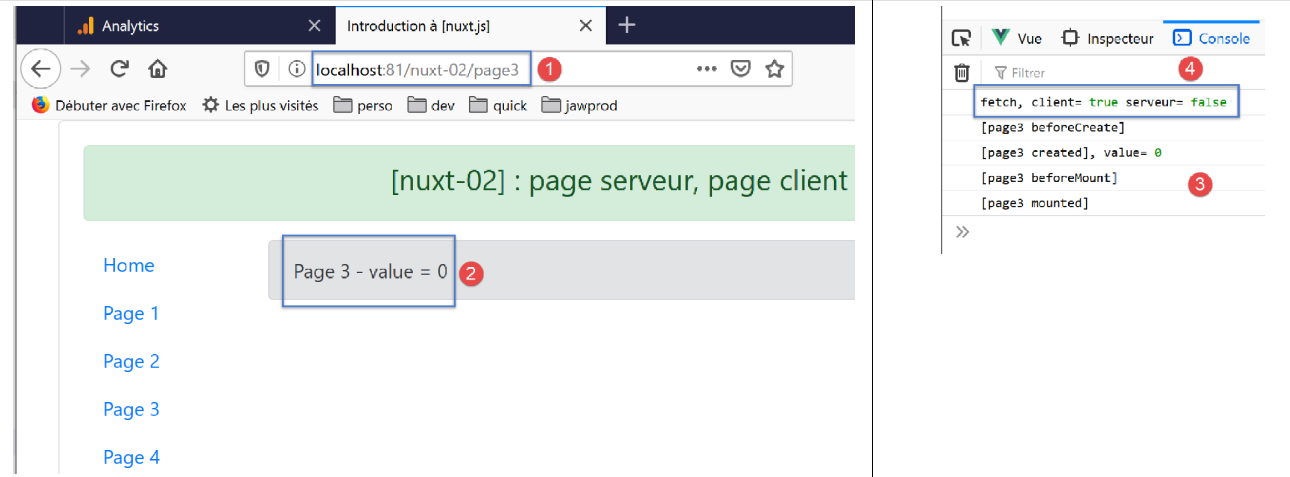
Task: Select the Console tab in devtools
Action: (x=1212, y=38)
